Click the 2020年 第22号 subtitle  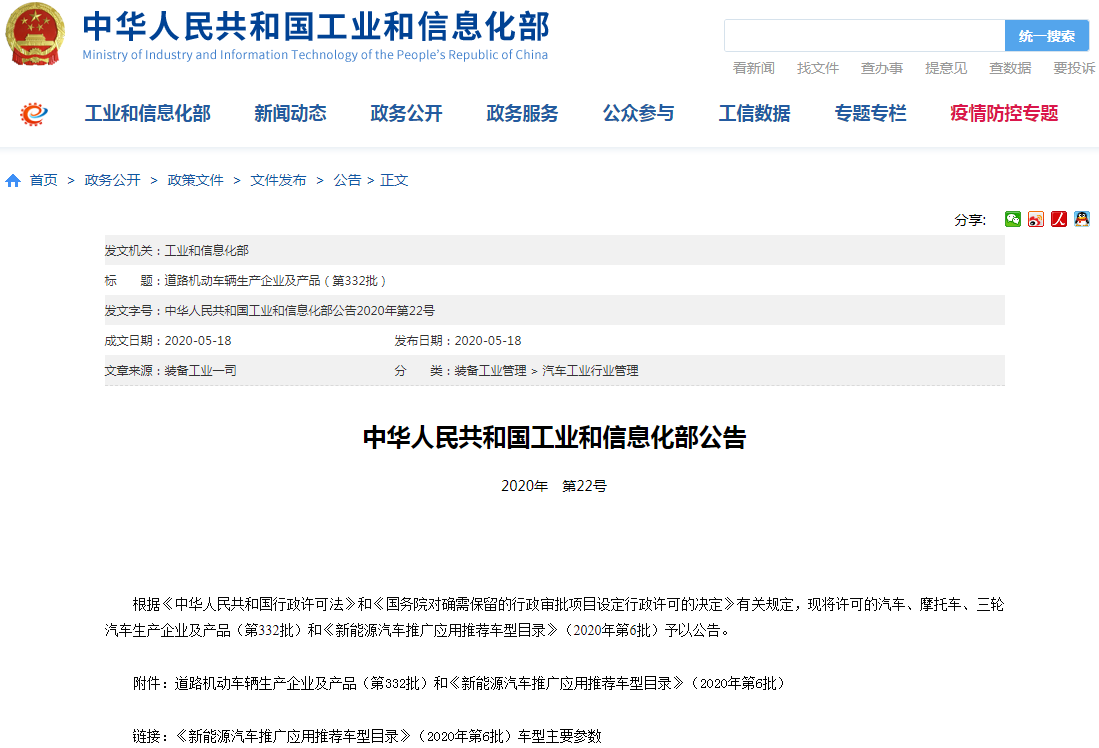tap(554, 486)
